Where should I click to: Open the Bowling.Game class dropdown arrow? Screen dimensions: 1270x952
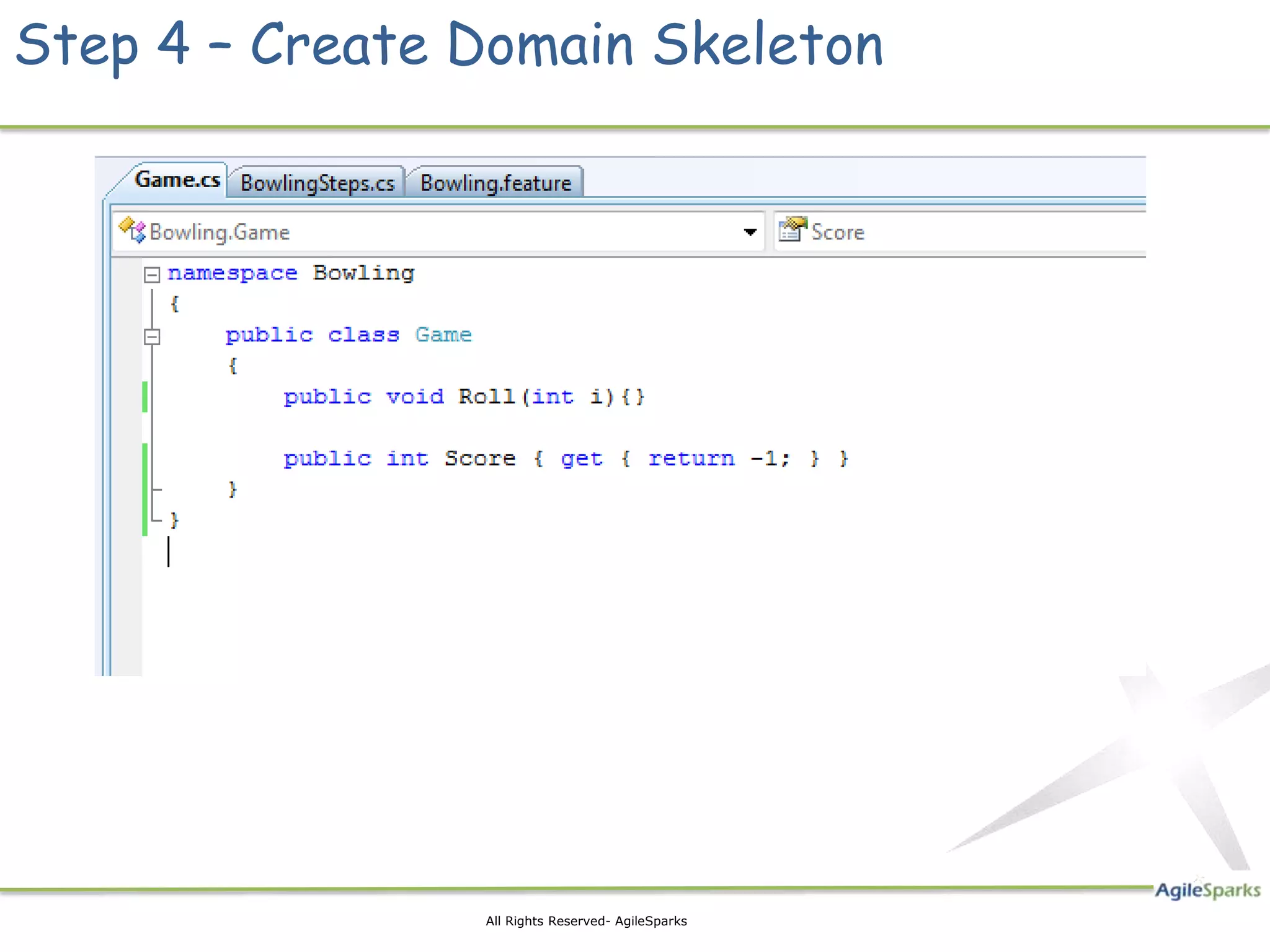(750, 232)
